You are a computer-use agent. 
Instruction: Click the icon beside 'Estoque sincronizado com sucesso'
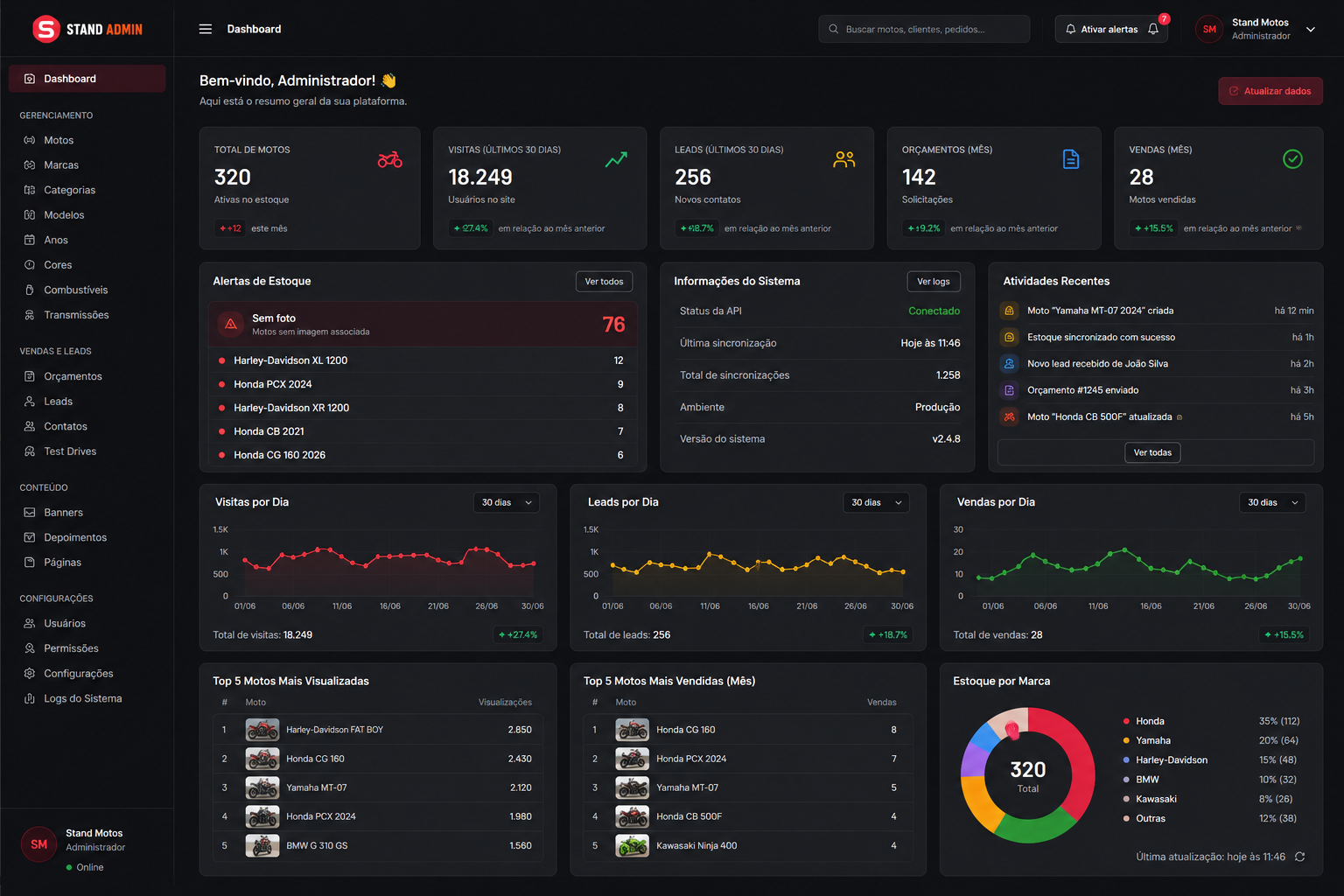(x=1009, y=338)
